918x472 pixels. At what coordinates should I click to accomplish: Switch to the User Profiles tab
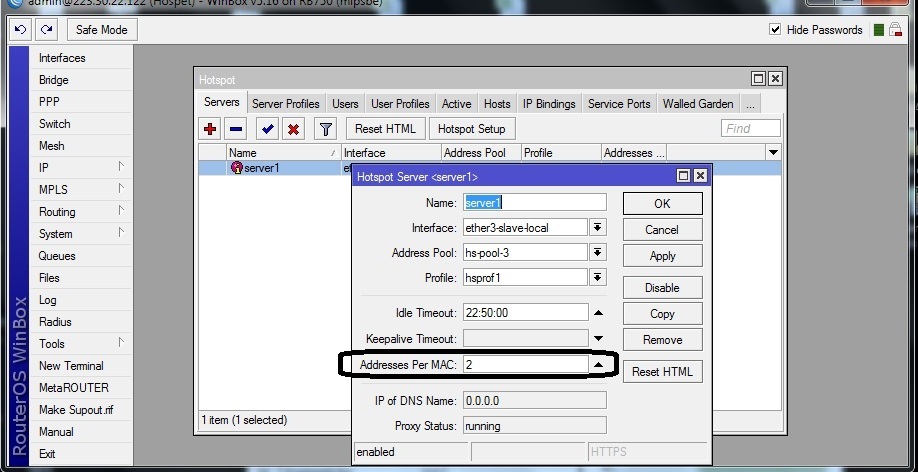click(400, 104)
